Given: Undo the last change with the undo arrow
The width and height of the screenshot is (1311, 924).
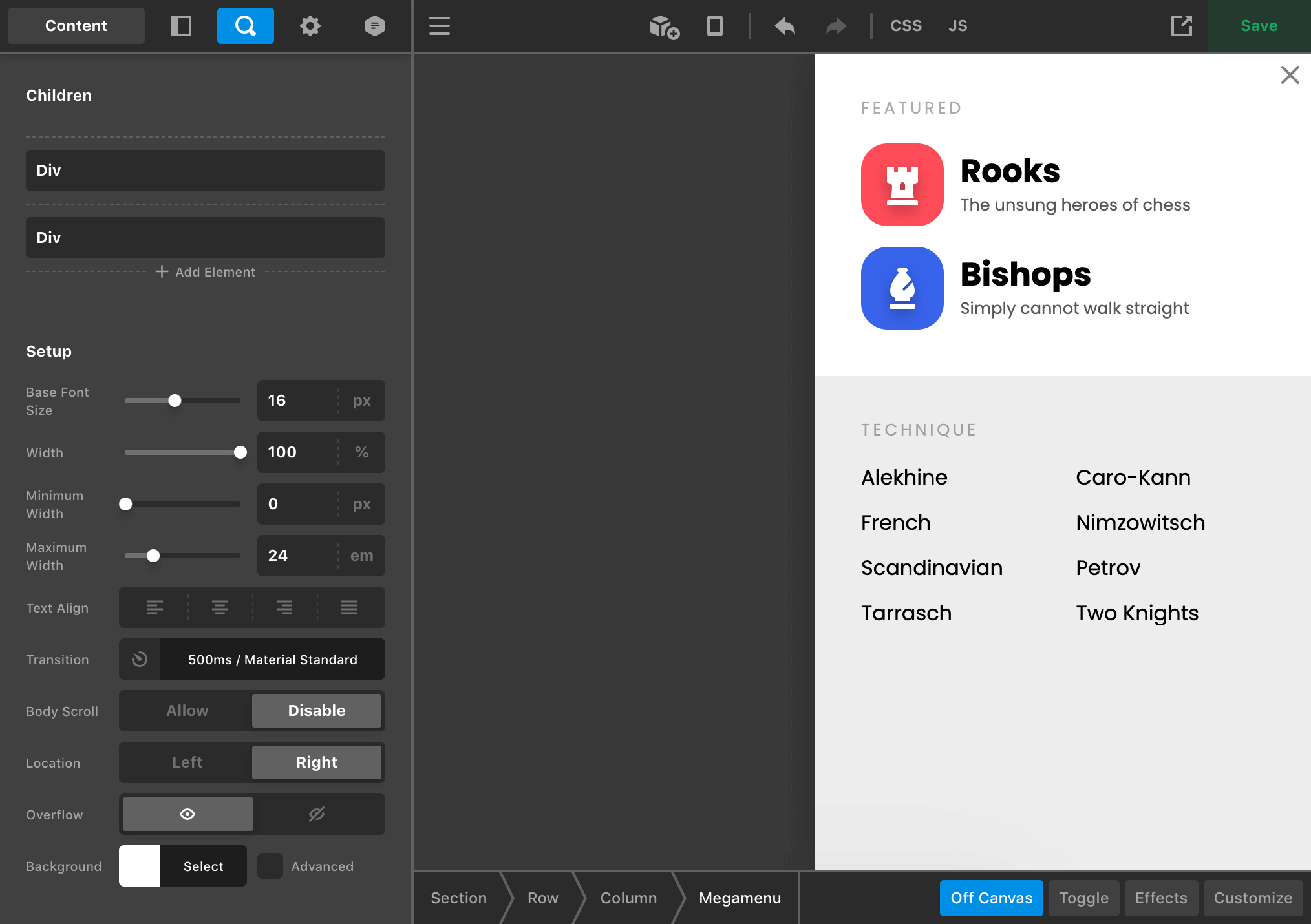Looking at the screenshot, I should coord(784,26).
